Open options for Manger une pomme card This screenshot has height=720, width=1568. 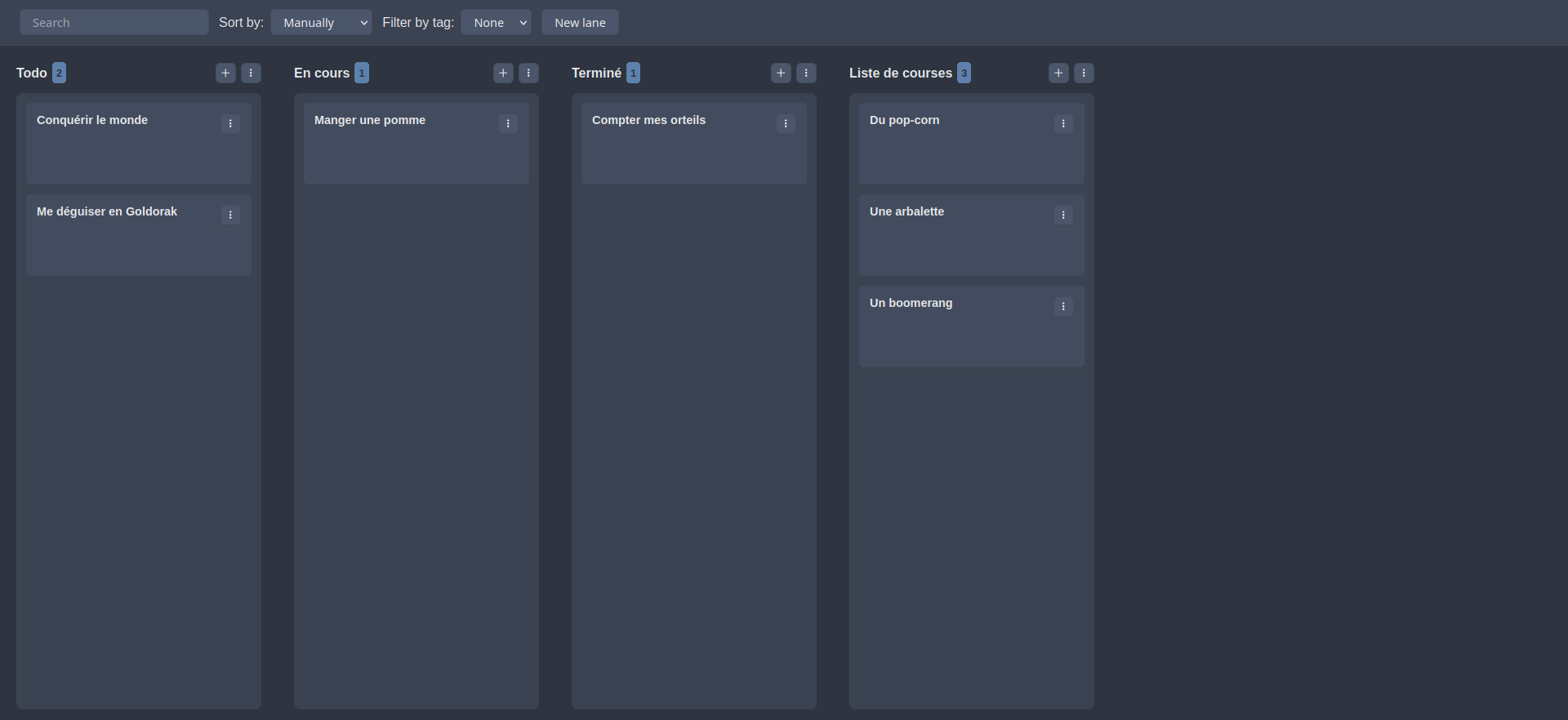pos(508,124)
